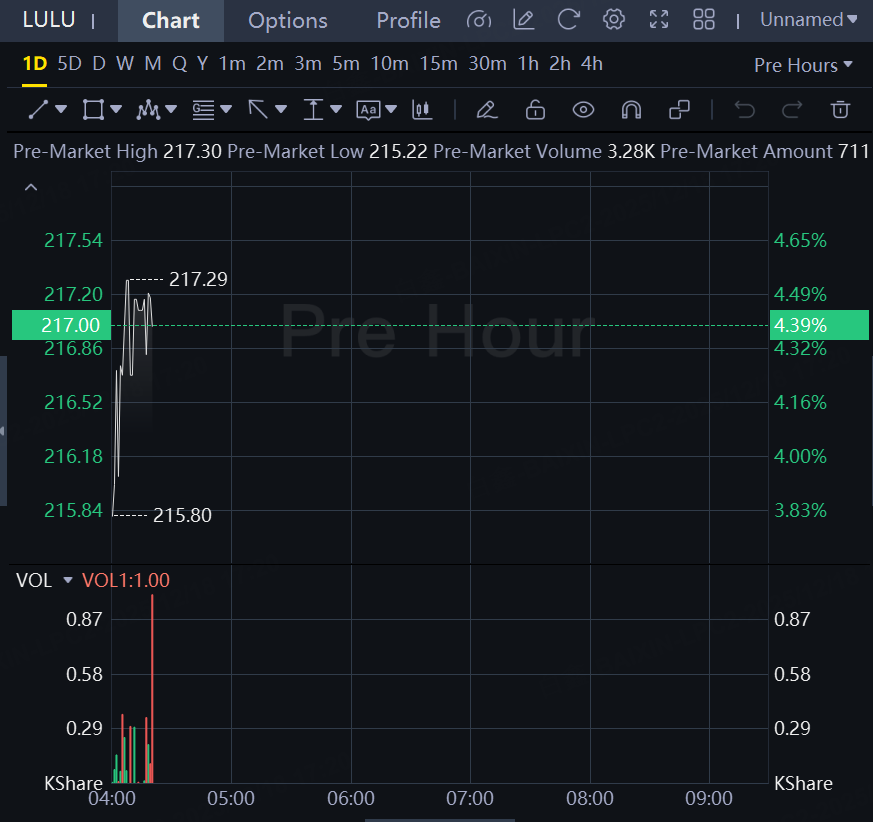Expand wave pattern tool dropdown arrow
The image size is (873, 822).
(171, 109)
